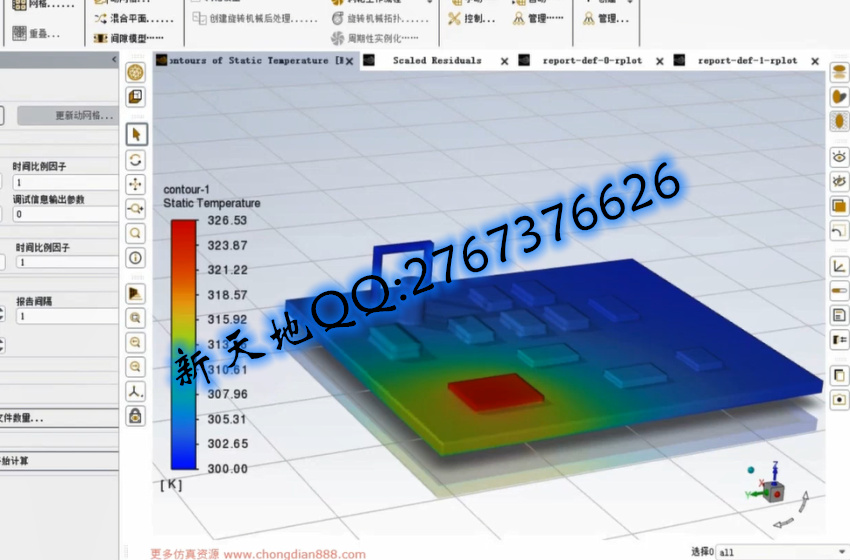Choose the pan/translate view tool

pyautogui.click(x=136, y=184)
